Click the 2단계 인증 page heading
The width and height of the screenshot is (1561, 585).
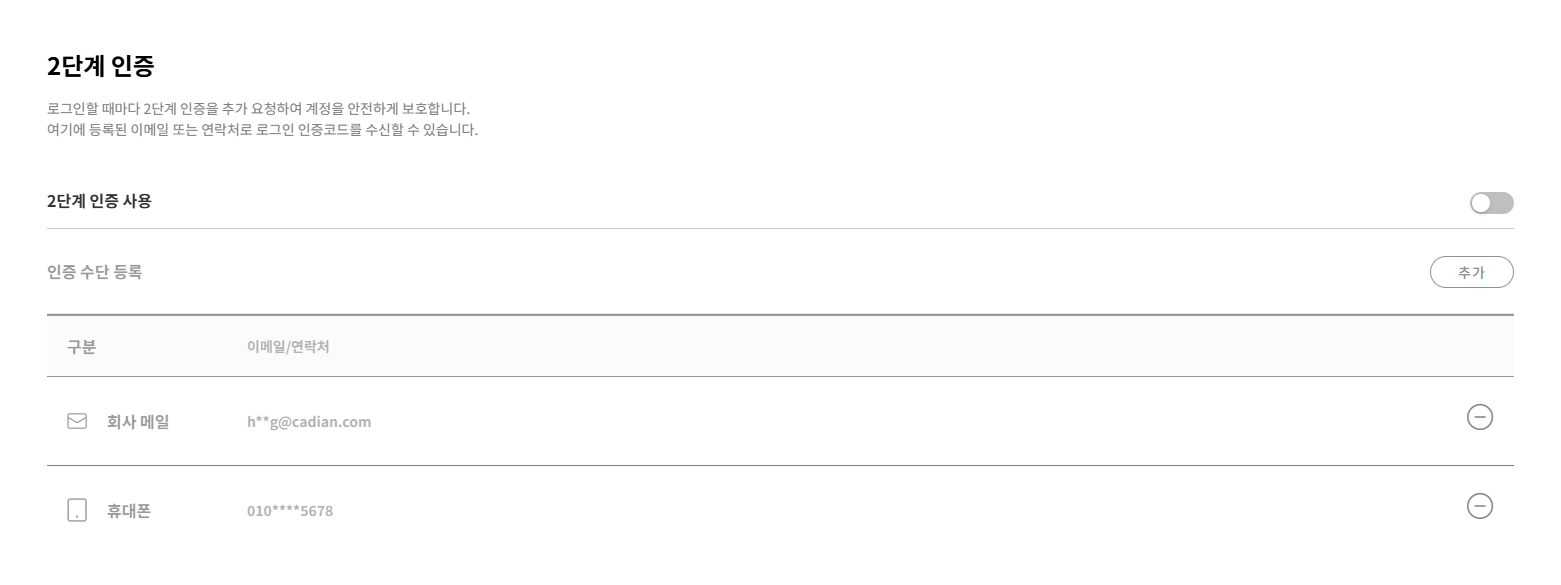[x=100, y=67]
